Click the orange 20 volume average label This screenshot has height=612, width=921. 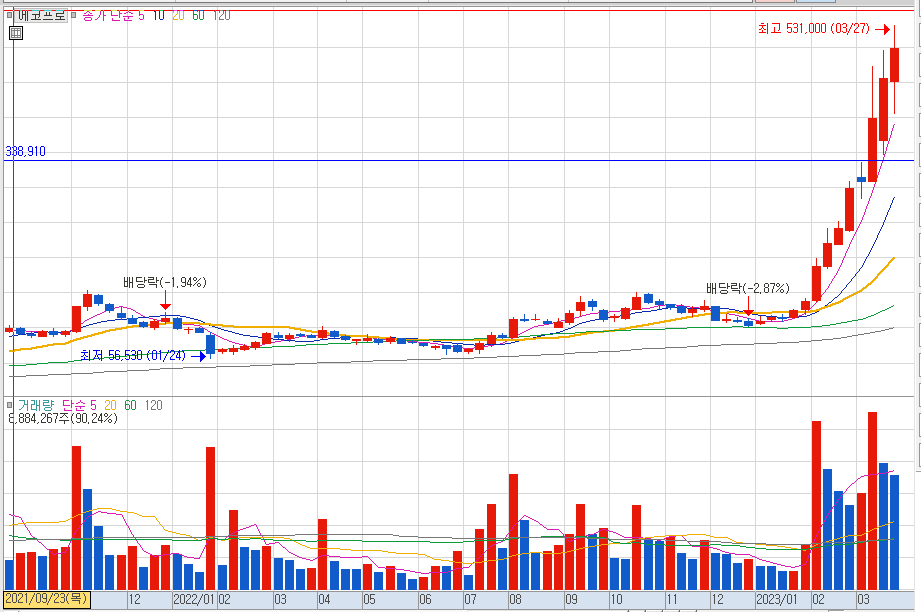[x=110, y=405]
